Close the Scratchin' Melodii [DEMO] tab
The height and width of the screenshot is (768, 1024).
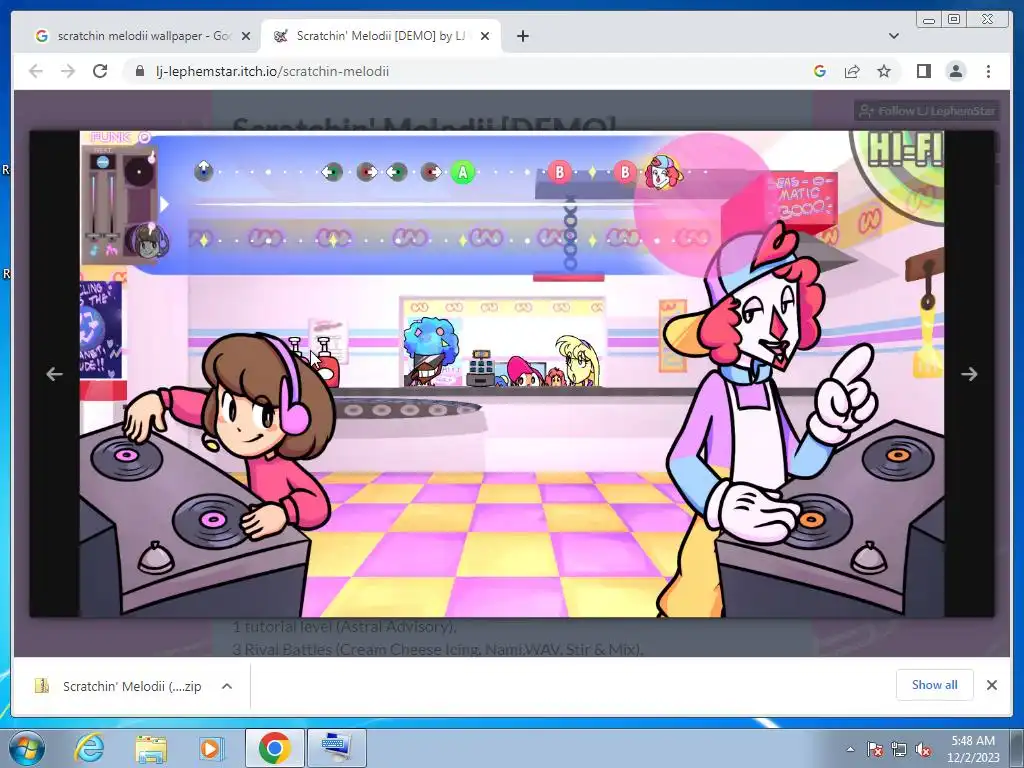click(x=485, y=36)
